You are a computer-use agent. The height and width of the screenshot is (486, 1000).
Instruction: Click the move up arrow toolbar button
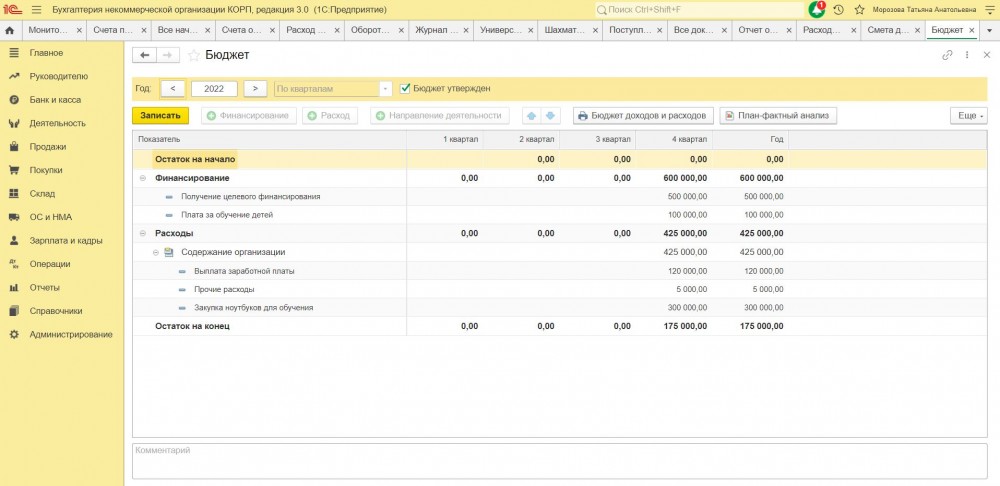[x=531, y=116]
